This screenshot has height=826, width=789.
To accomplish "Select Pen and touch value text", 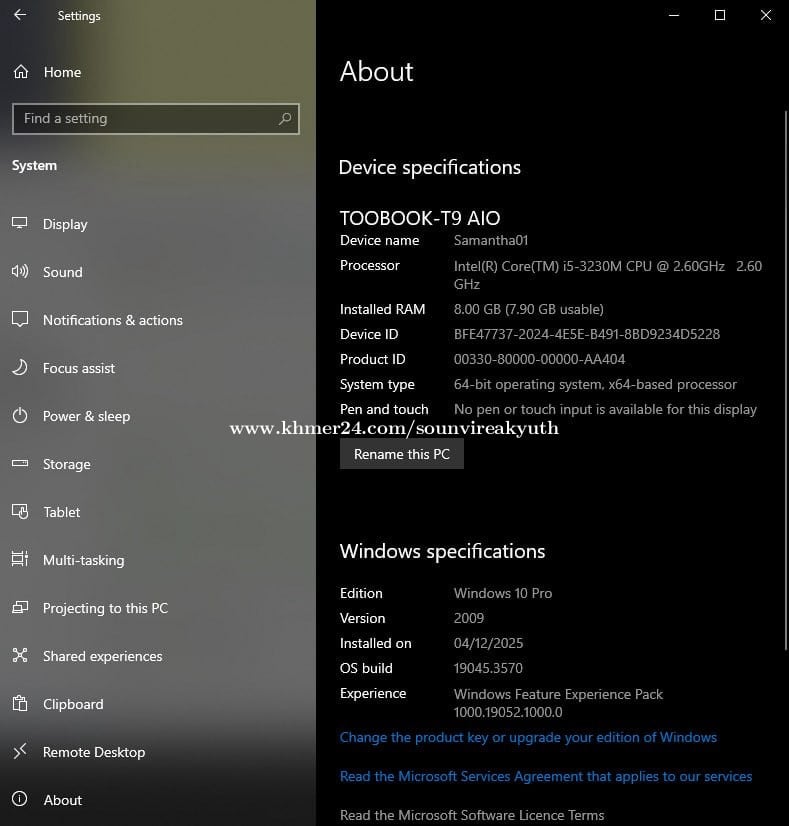I will click(605, 410).
